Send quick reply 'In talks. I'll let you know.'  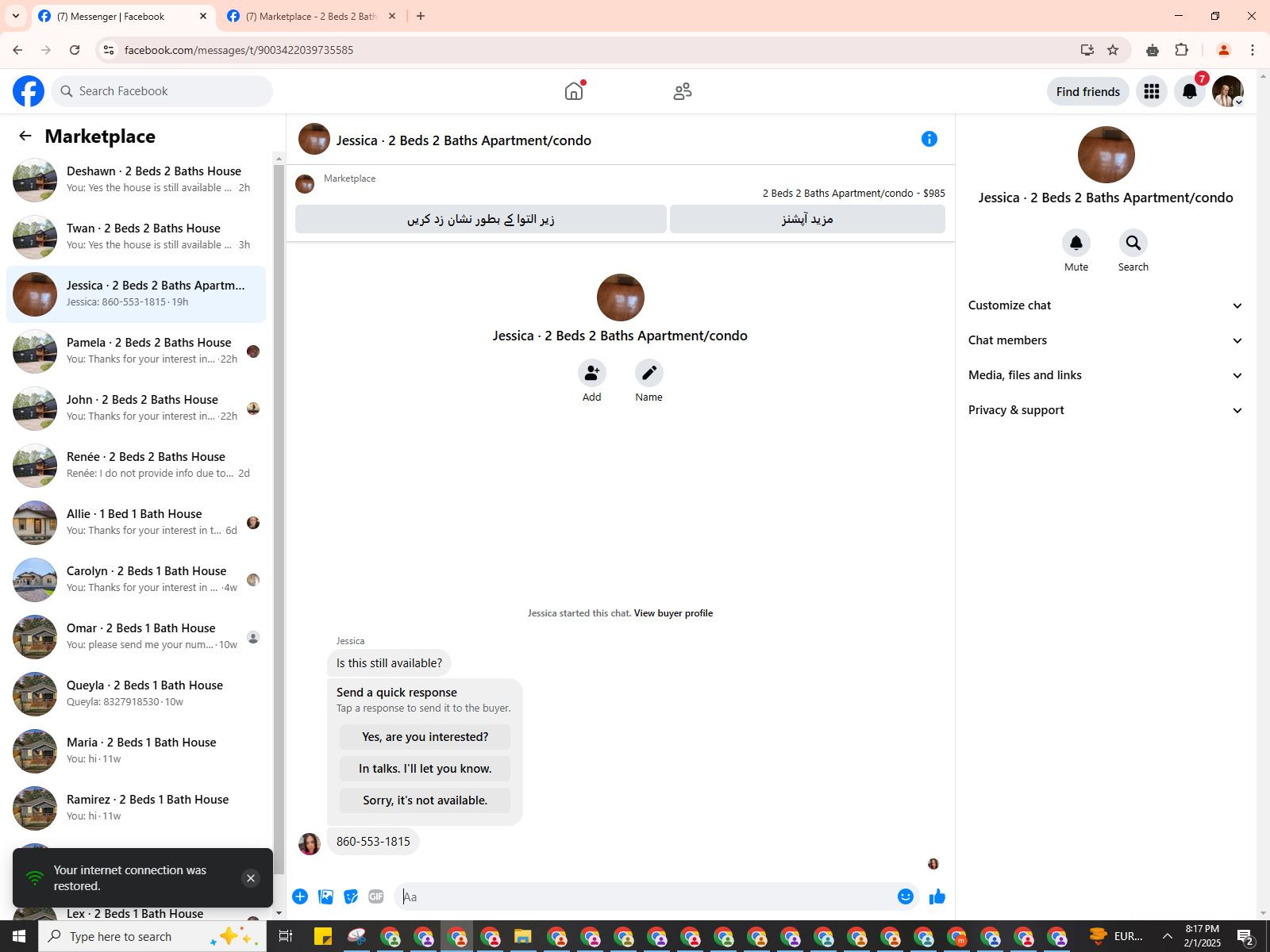coord(425,769)
